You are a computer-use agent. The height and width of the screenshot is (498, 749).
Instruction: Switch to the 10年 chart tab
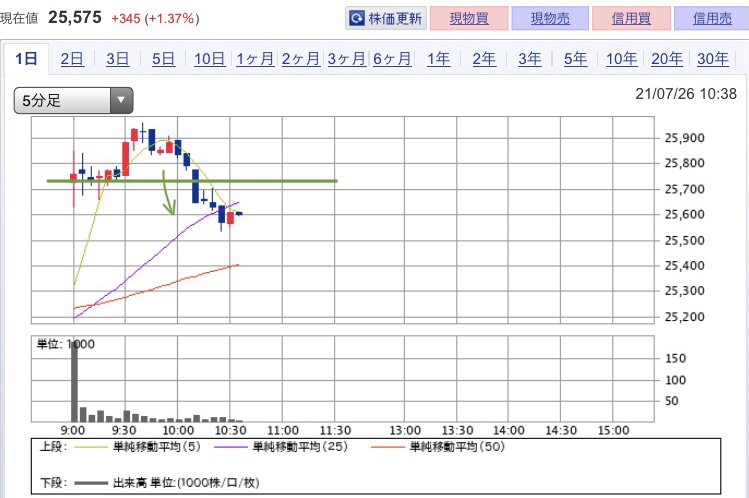(621, 59)
